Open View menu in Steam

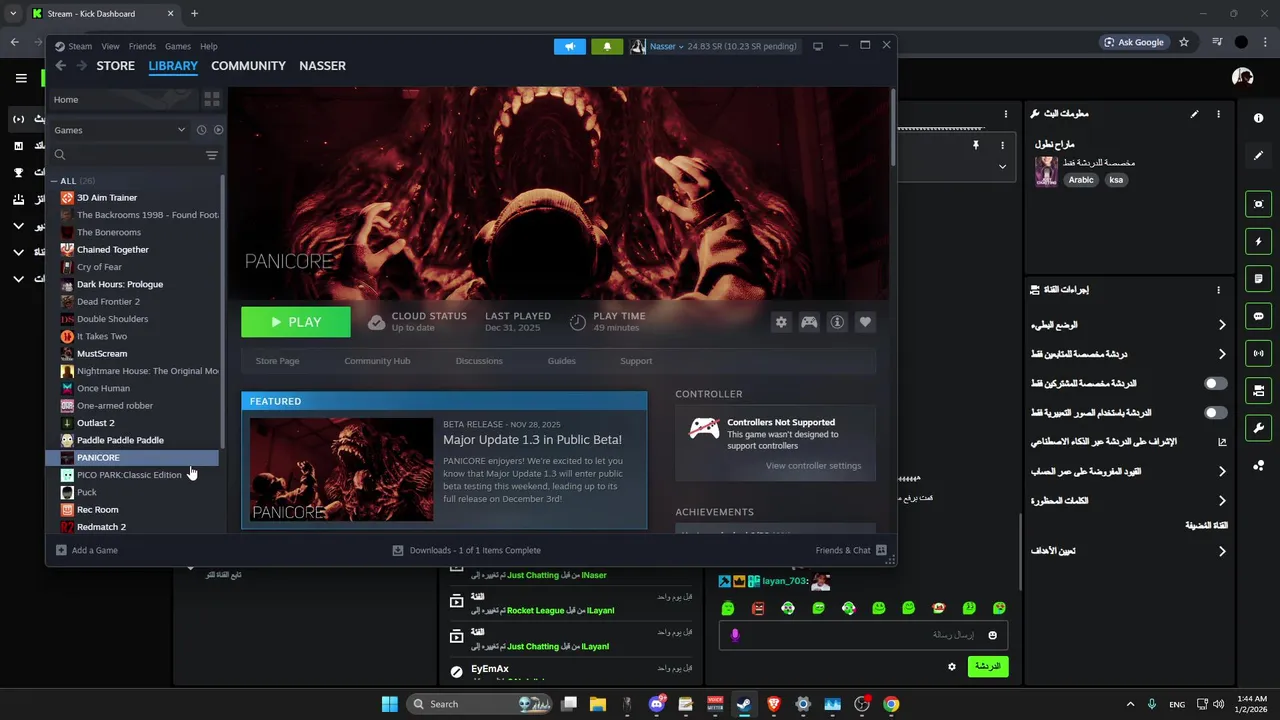[110, 46]
